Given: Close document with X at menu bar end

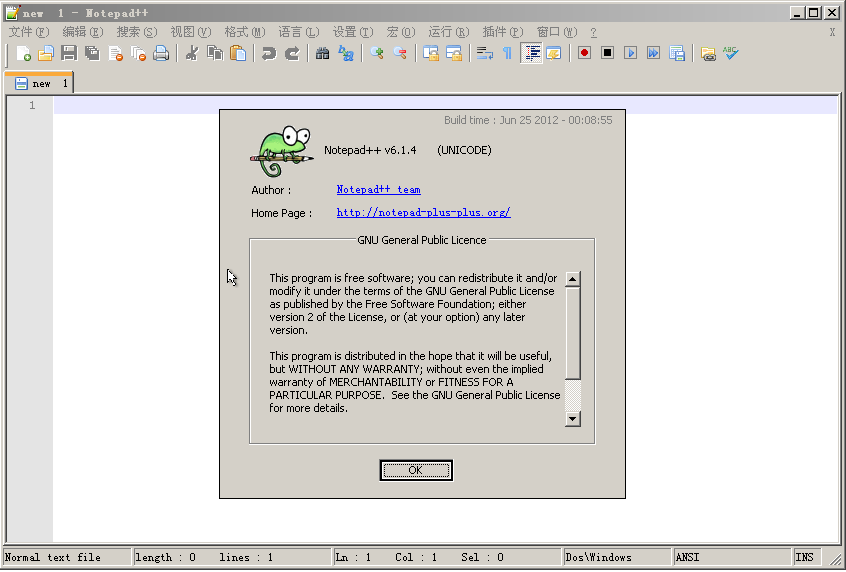Looking at the screenshot, I should click(833, 32).
